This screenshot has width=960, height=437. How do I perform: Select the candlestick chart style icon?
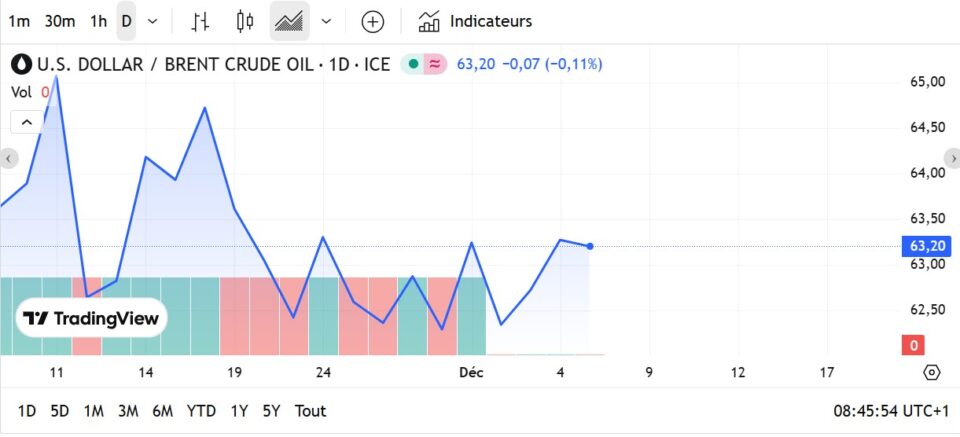point(245,21)
